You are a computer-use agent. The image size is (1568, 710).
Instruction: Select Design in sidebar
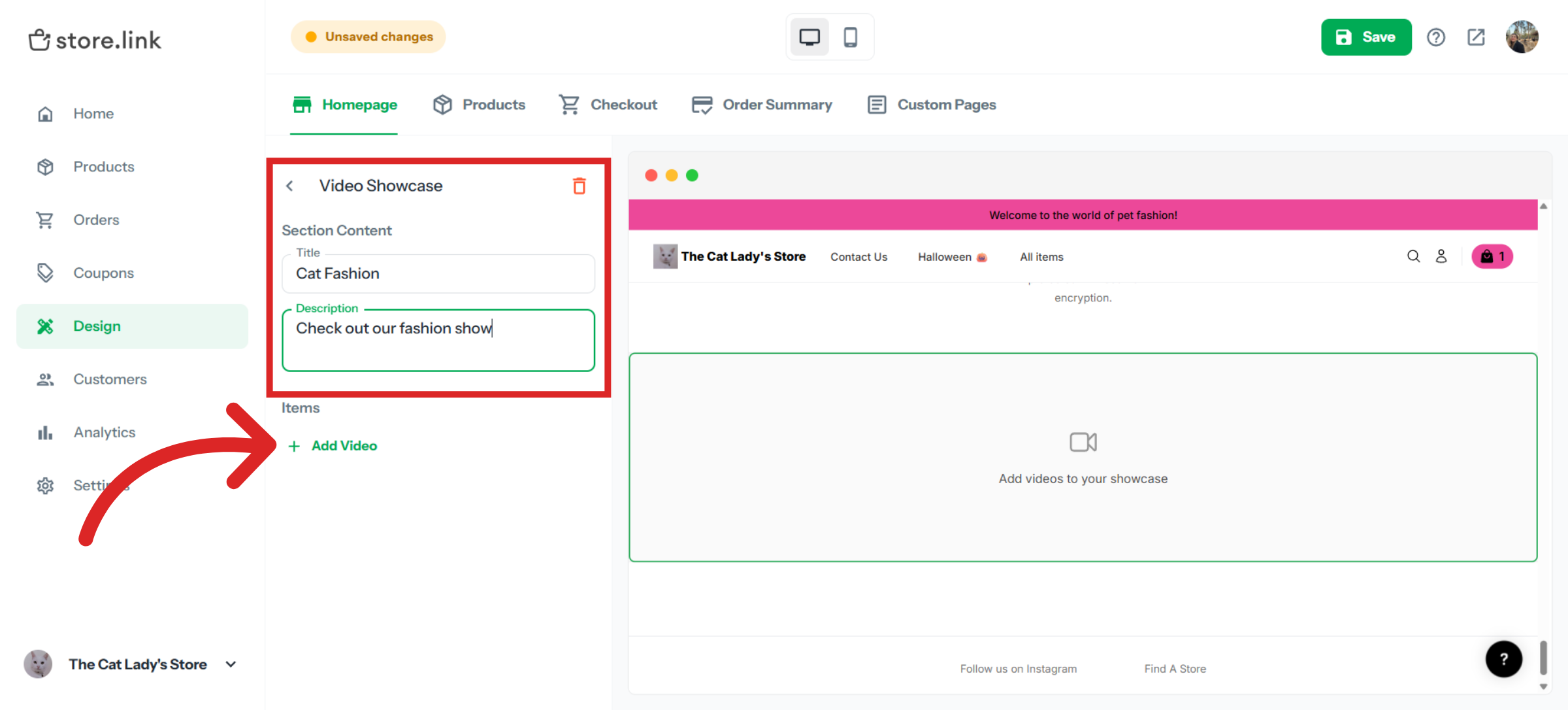point(132,326)
